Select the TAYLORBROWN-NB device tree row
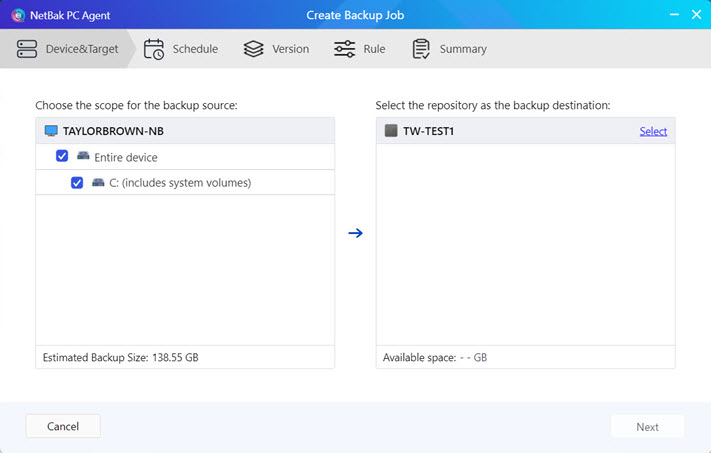The height and width of the screenshot is (453, 711). point(185,131)
